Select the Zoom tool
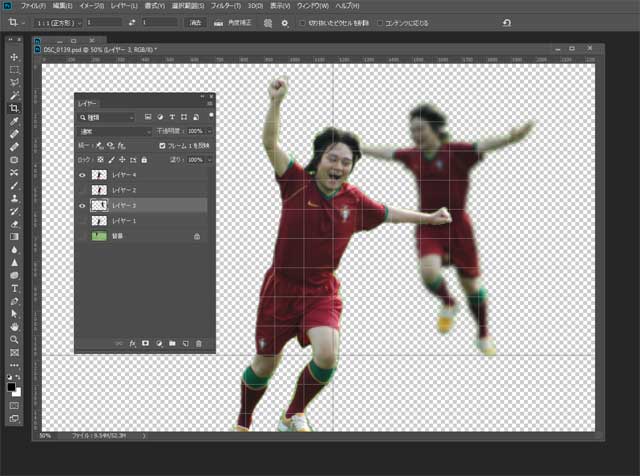 coord(14,340)
